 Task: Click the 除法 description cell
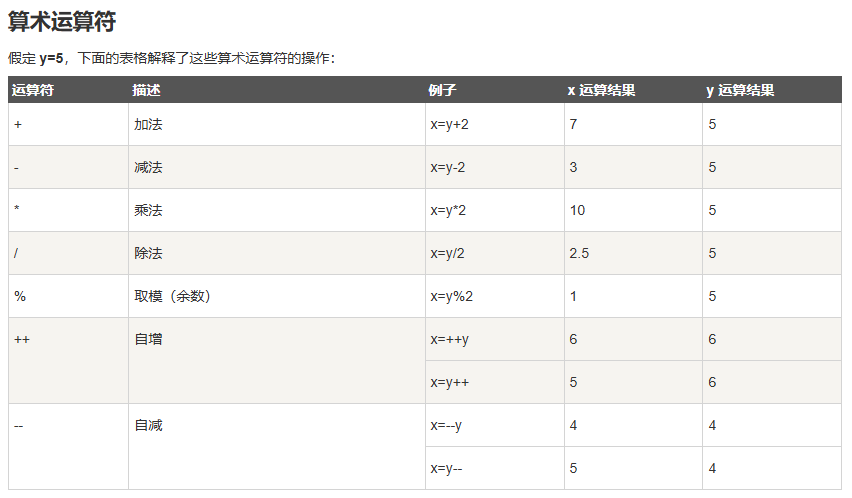click(148, 254)
